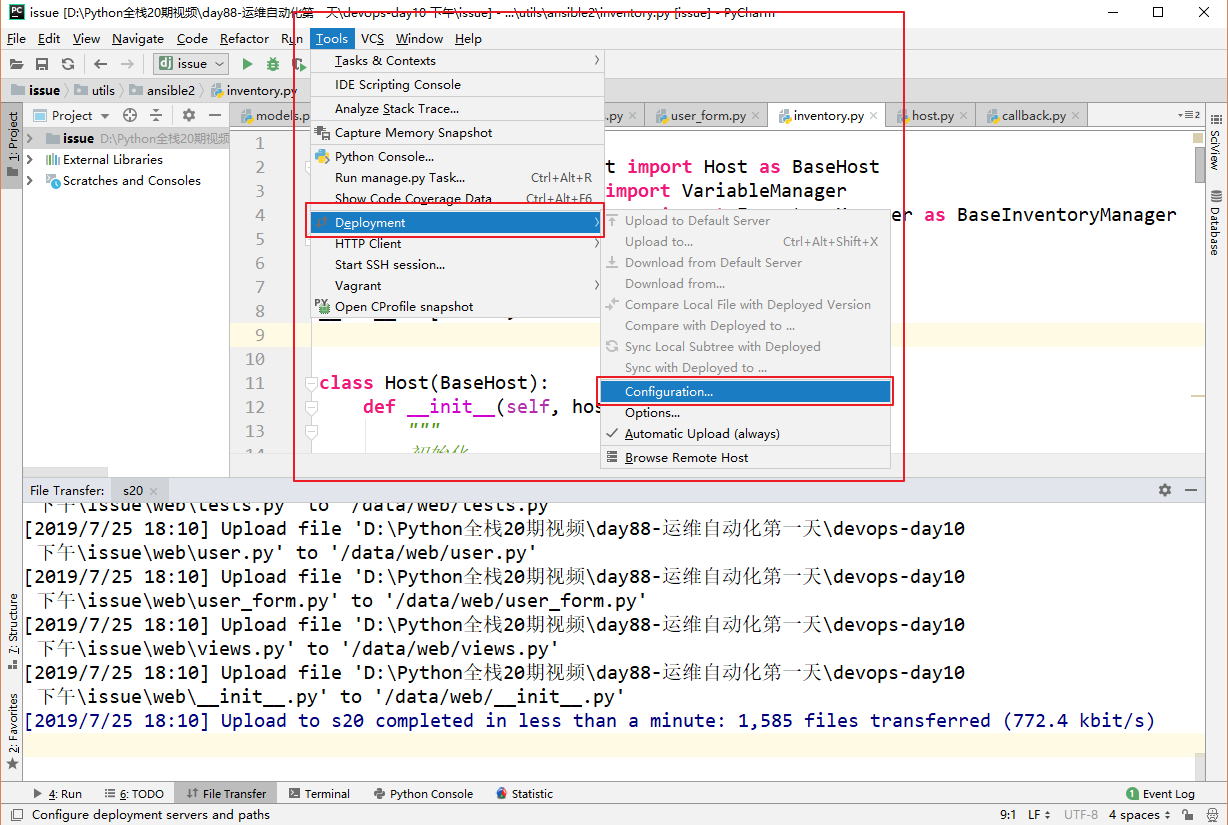The height and width of the screenshot is (825, 1228).
Task: Show hidden editor tabs list dropdown
Action: (1189, 115)
